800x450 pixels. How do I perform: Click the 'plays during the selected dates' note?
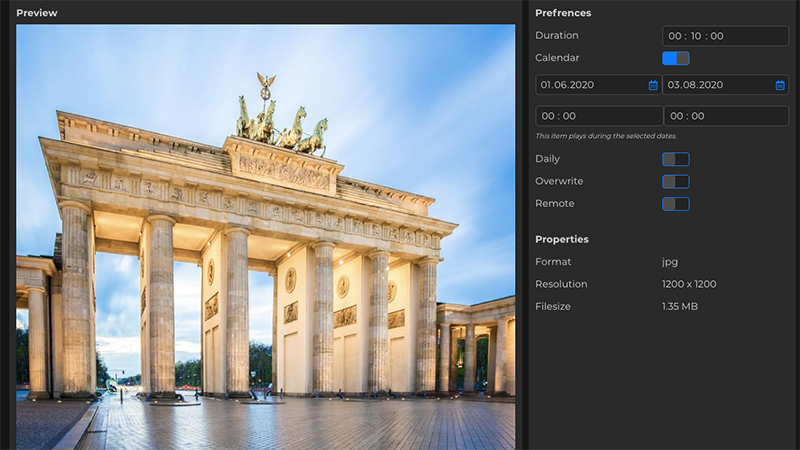point(606,136)
